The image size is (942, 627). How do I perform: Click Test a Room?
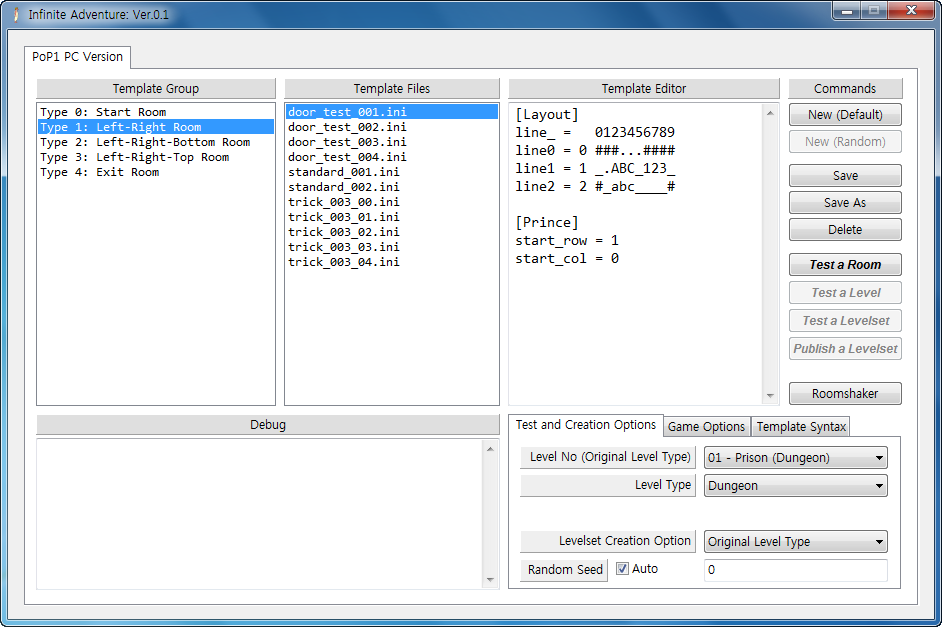coord(845,265)
